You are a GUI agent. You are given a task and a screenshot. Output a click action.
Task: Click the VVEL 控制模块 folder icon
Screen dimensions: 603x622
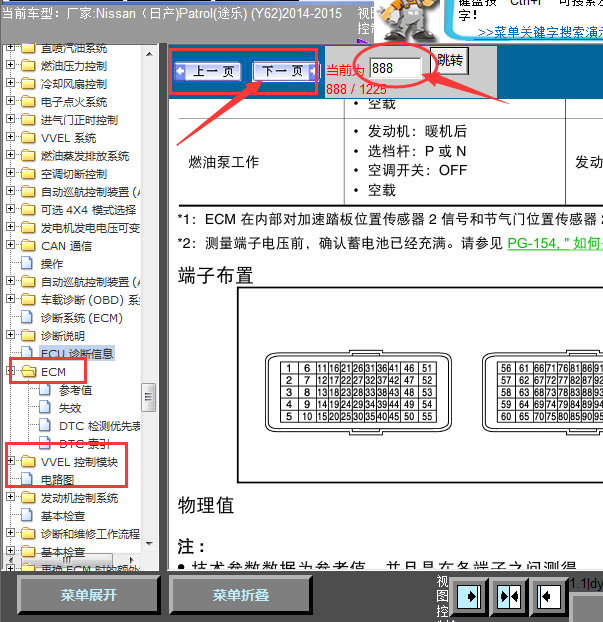pyautogui.click(x=28, y=461)
